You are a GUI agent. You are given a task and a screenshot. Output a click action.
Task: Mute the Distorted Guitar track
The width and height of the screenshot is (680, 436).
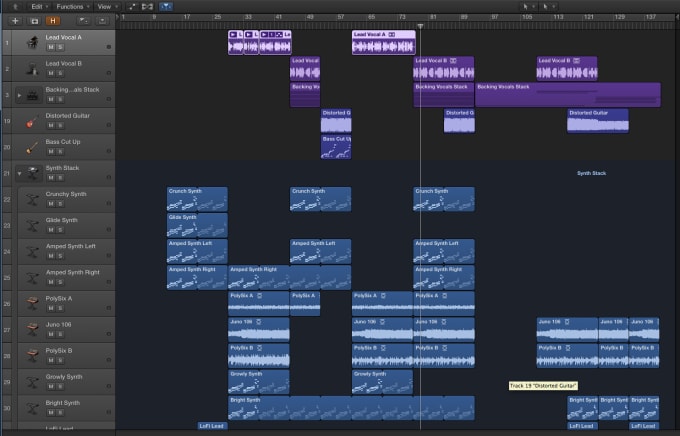pos(51,125)
